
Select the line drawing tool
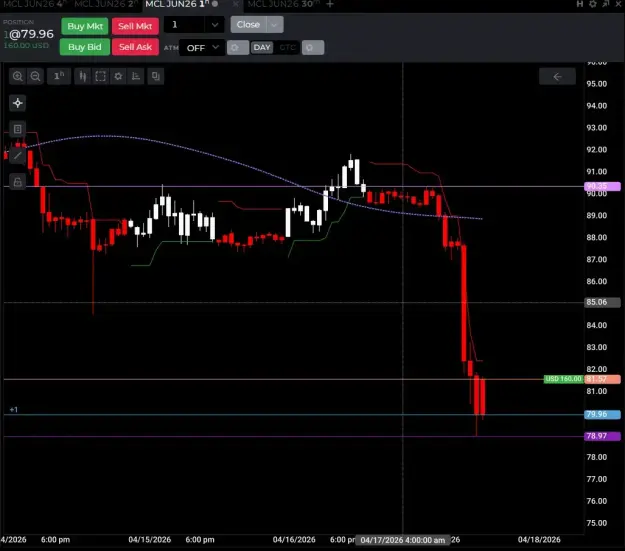[18, 155]
